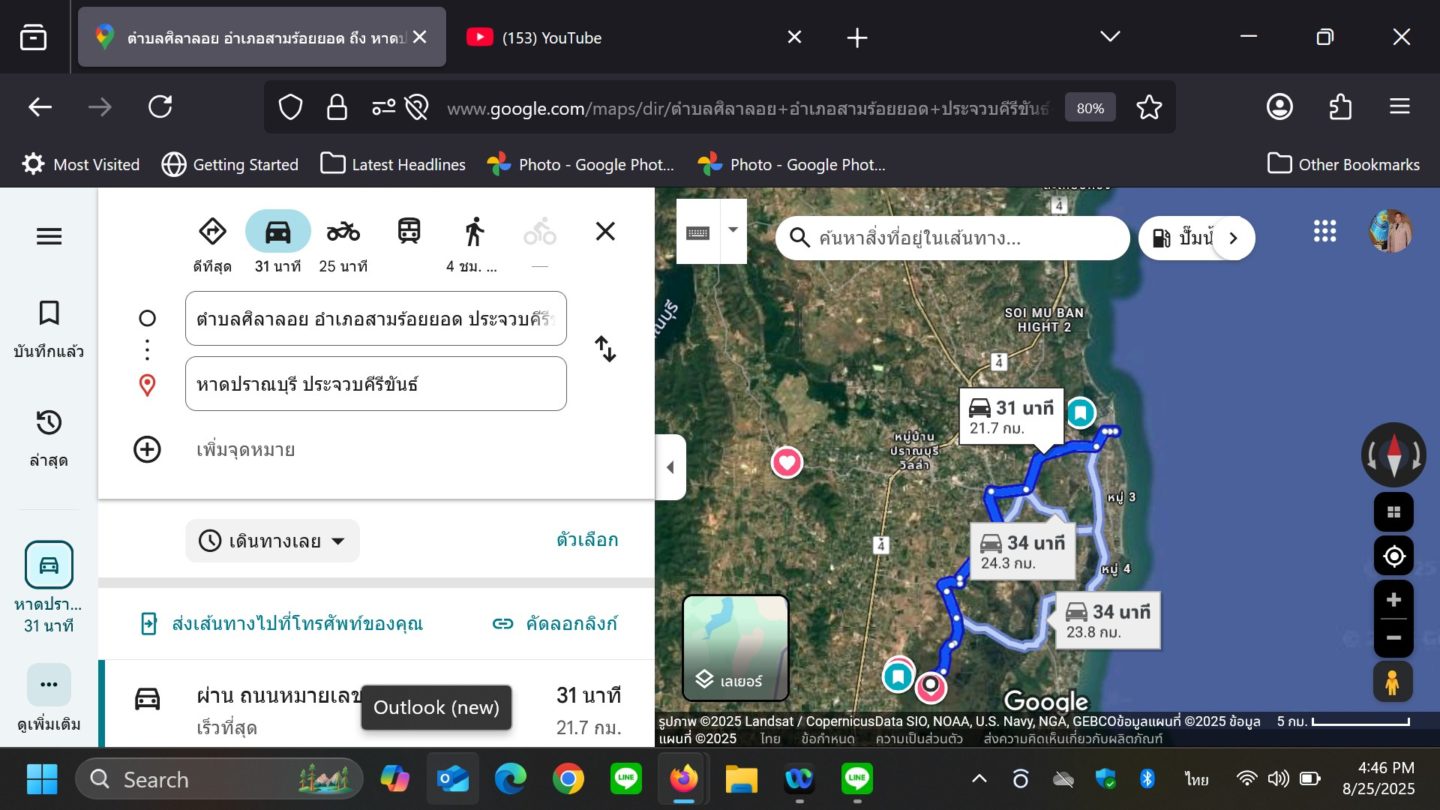Expand the เดินทางเลย departure time dropdown
The height and width of the screenshot is (810, 1440).
272,541
